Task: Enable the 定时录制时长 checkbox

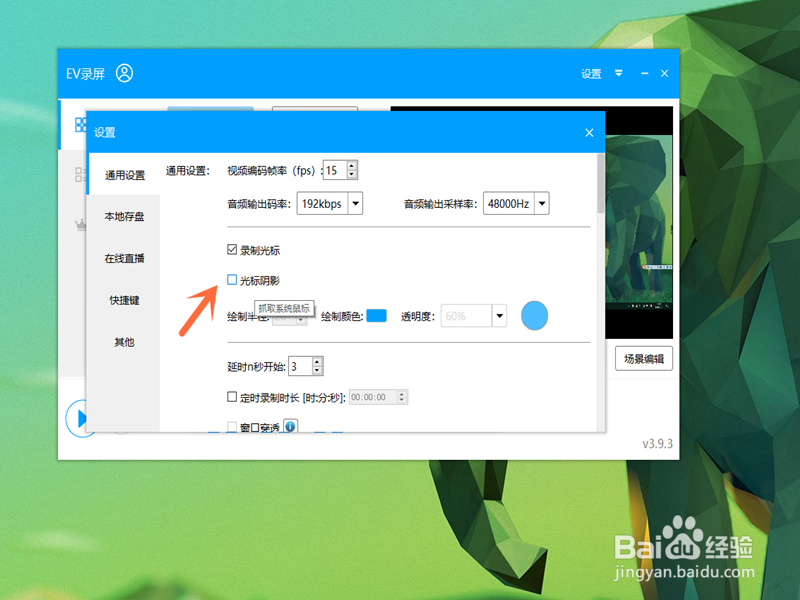Action: 232,396
